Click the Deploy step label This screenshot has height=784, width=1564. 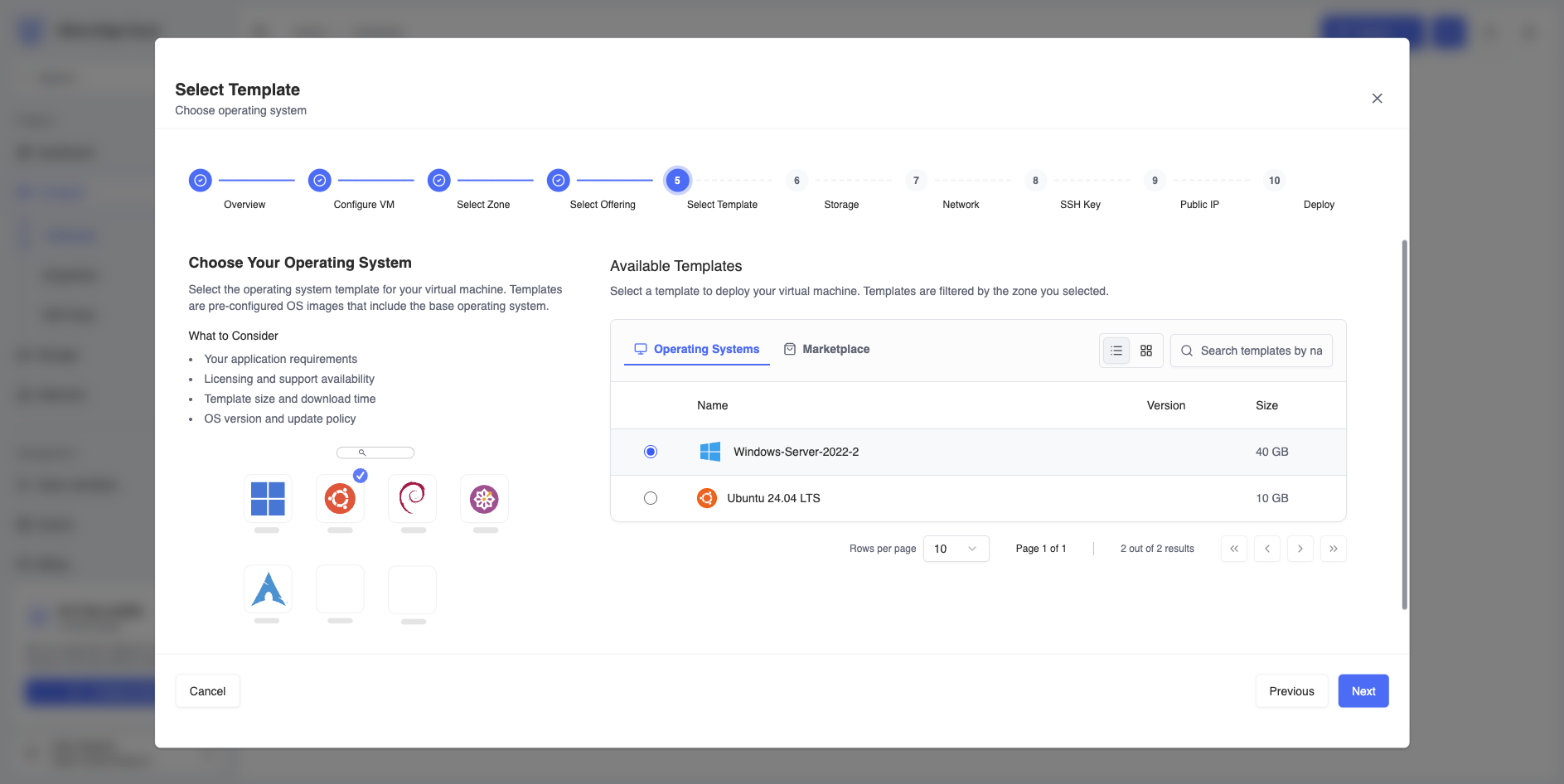[1319, 205]
